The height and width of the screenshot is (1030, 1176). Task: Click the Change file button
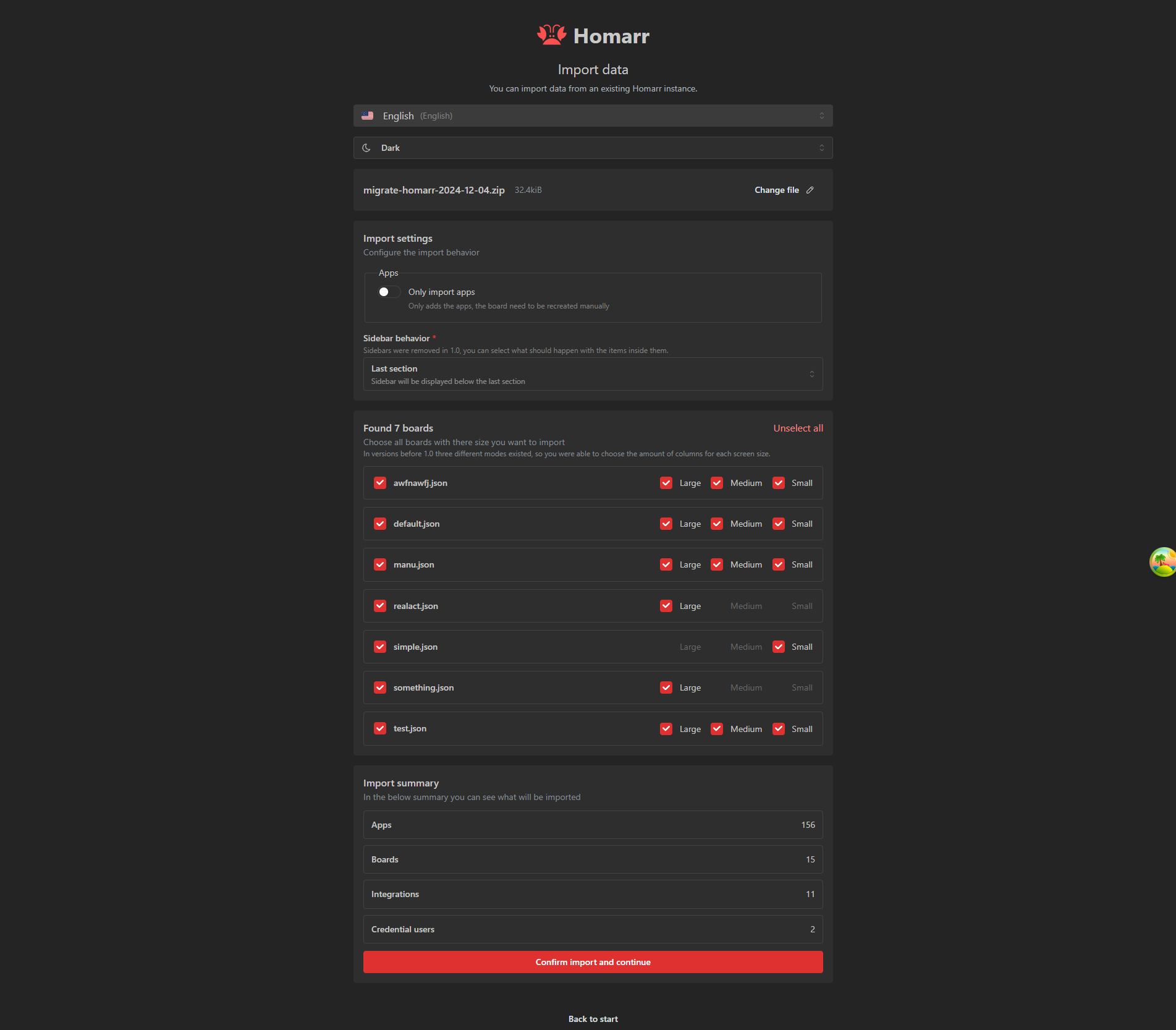point(777,190)
